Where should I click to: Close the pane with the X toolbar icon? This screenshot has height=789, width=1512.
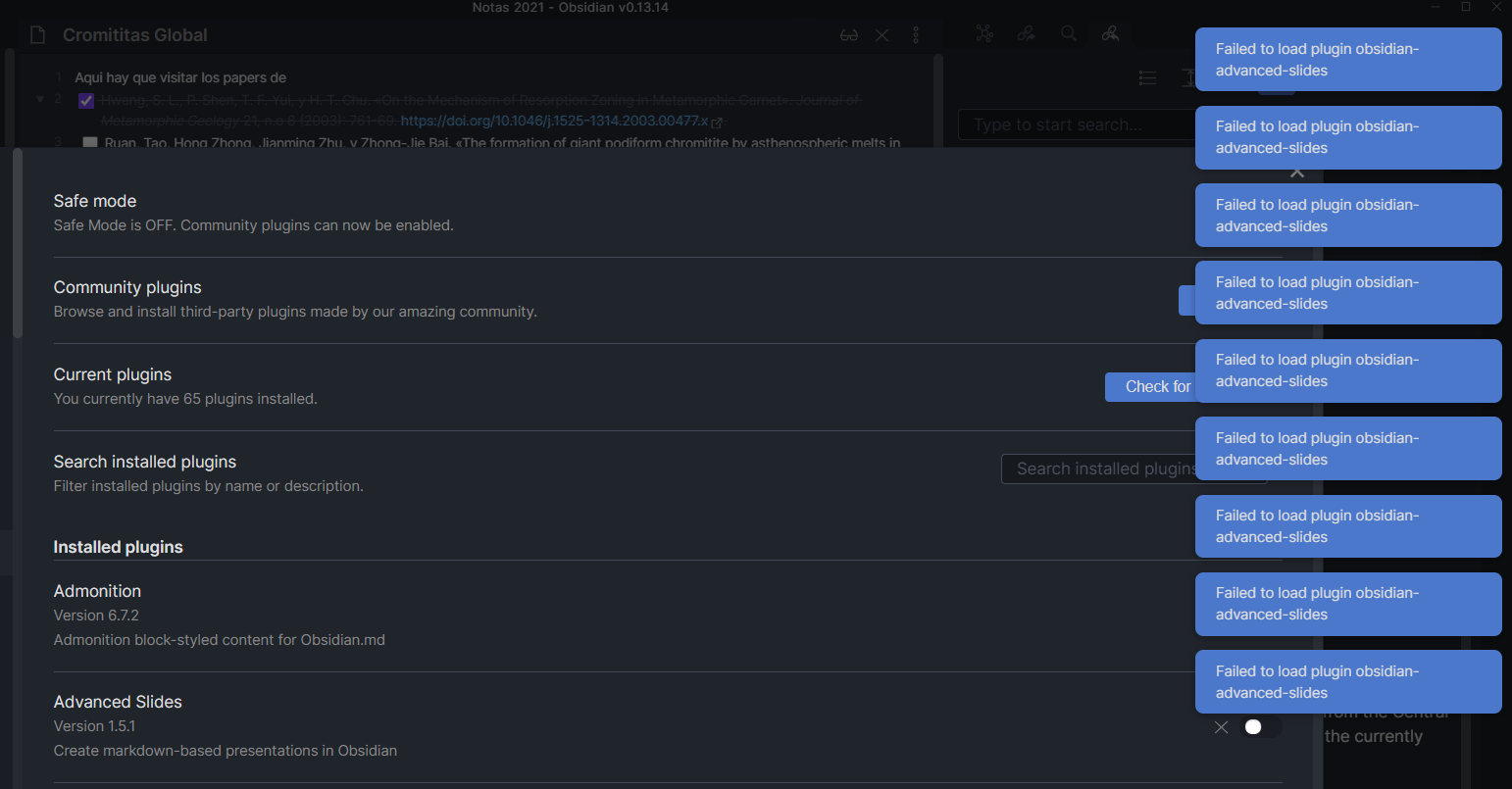[x=882, y=34]
